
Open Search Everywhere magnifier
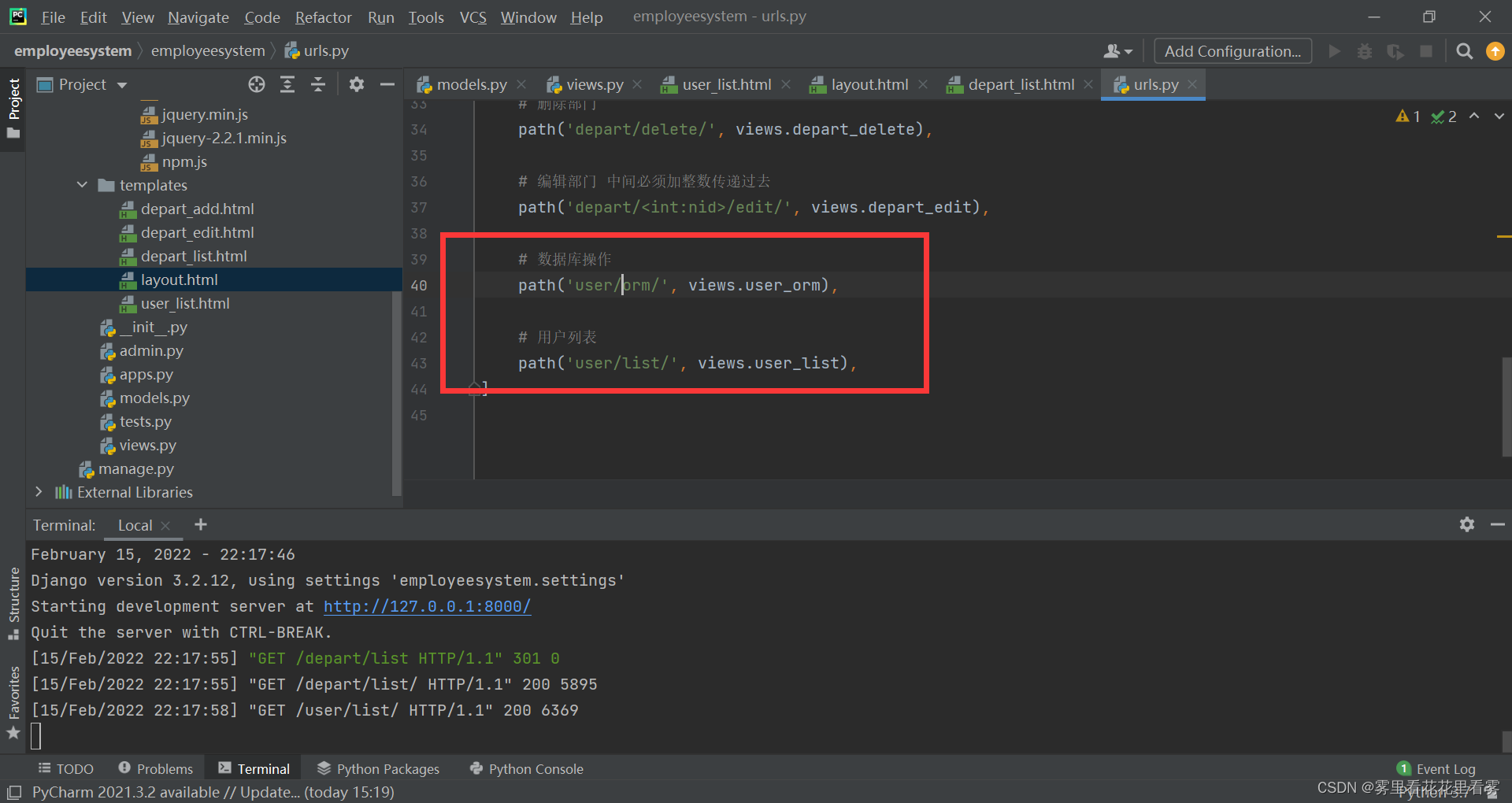[1464, 51]
